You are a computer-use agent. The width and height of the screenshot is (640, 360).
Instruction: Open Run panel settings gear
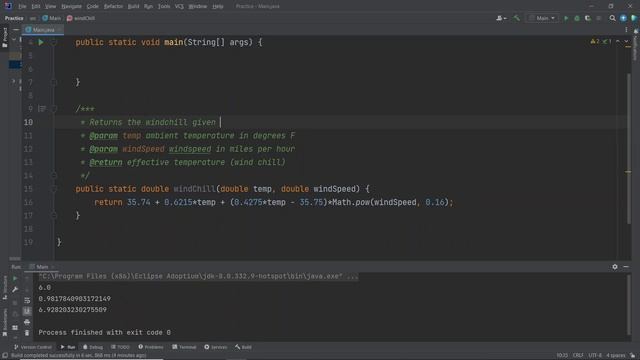615,267
